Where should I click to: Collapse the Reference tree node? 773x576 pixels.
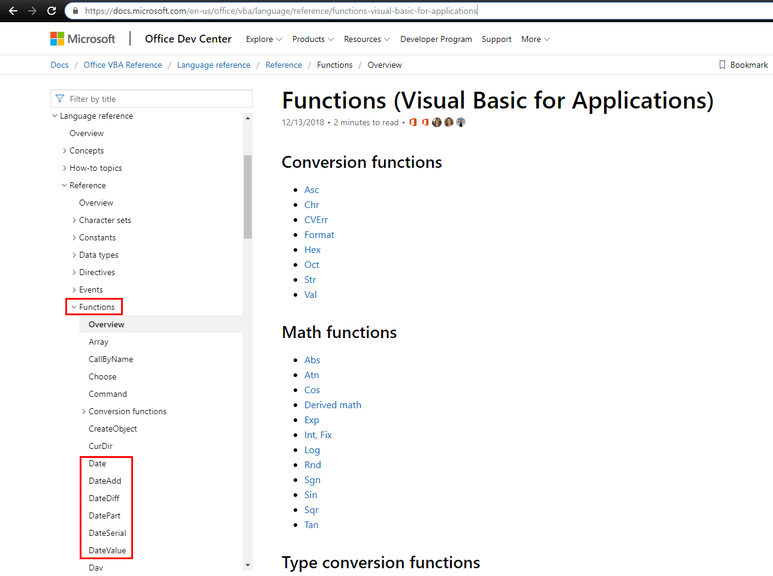(x=64, y=185)
